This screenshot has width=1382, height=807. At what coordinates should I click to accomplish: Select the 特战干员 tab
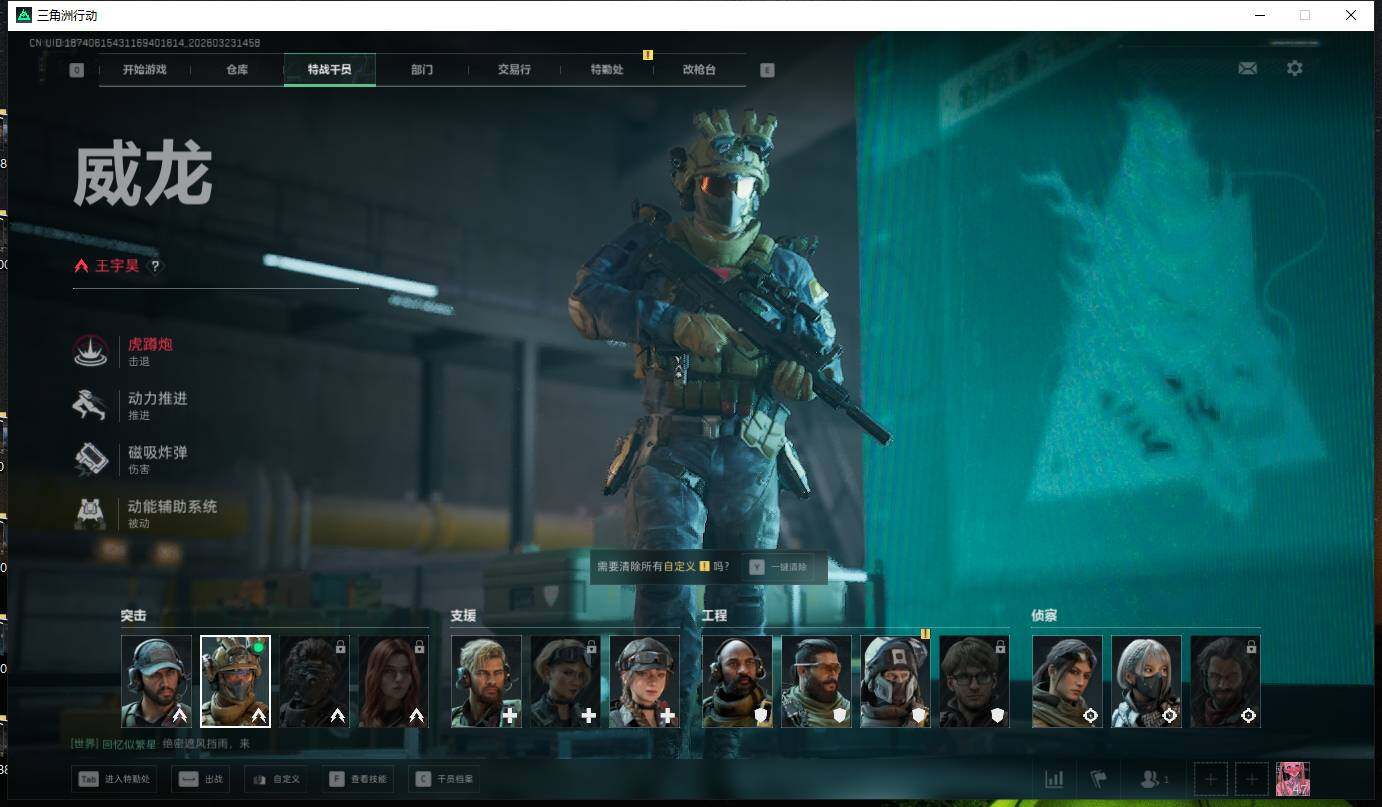click(330, 70)
